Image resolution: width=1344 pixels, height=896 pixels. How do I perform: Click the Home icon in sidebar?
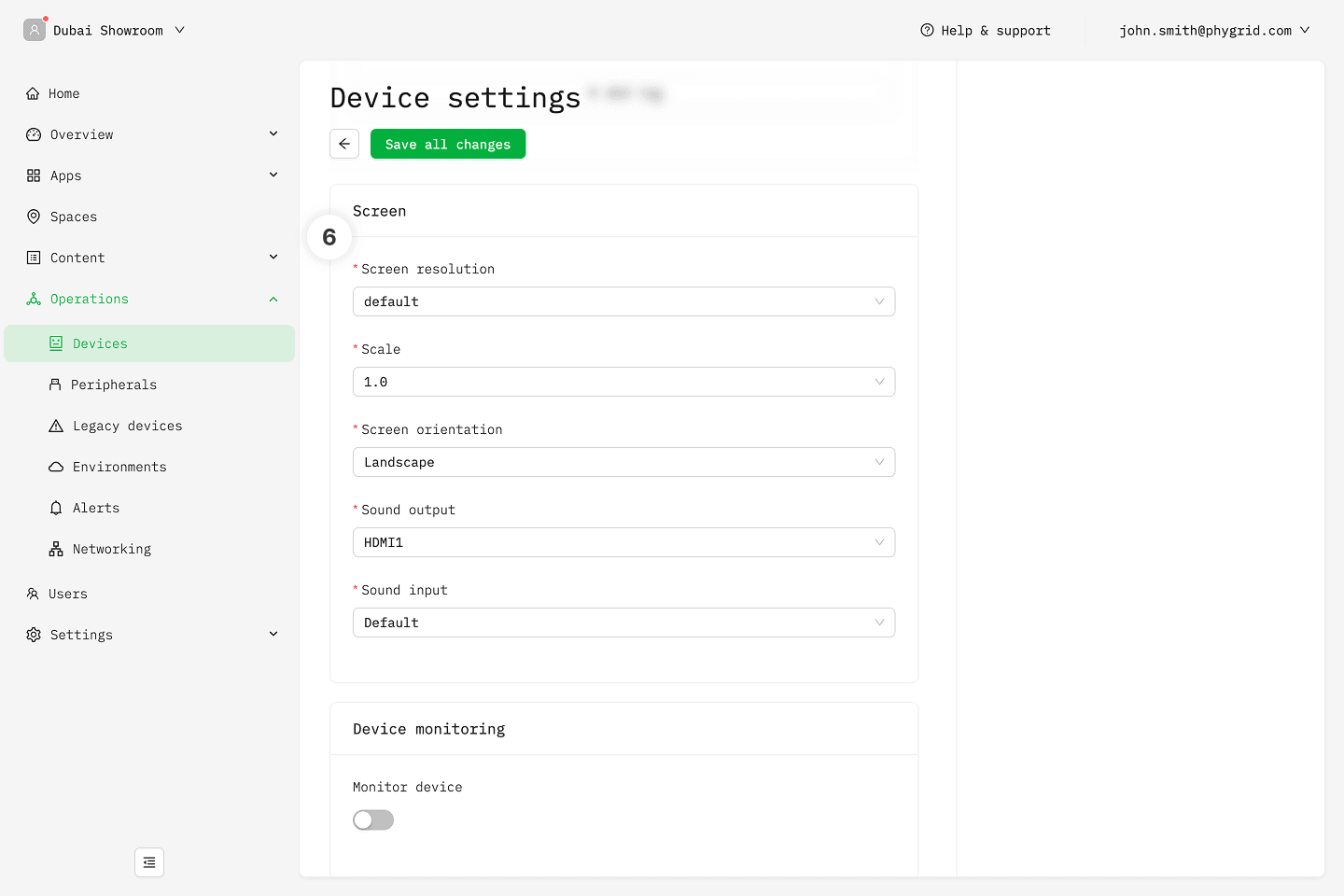click(33, 93)
